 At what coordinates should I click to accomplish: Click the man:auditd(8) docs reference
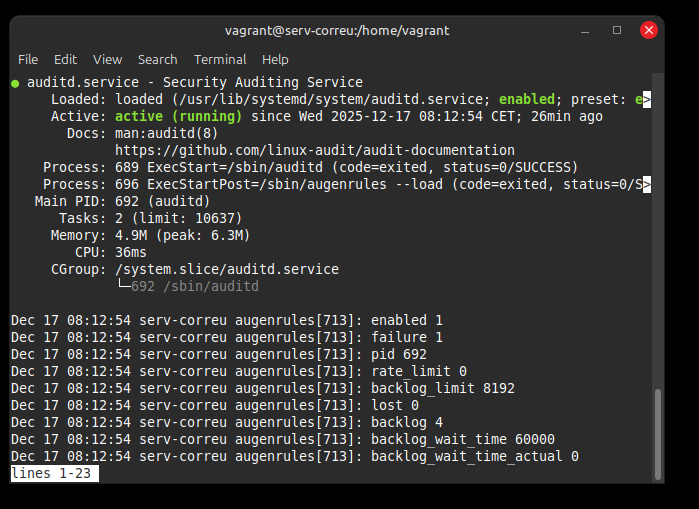point(167,133)
